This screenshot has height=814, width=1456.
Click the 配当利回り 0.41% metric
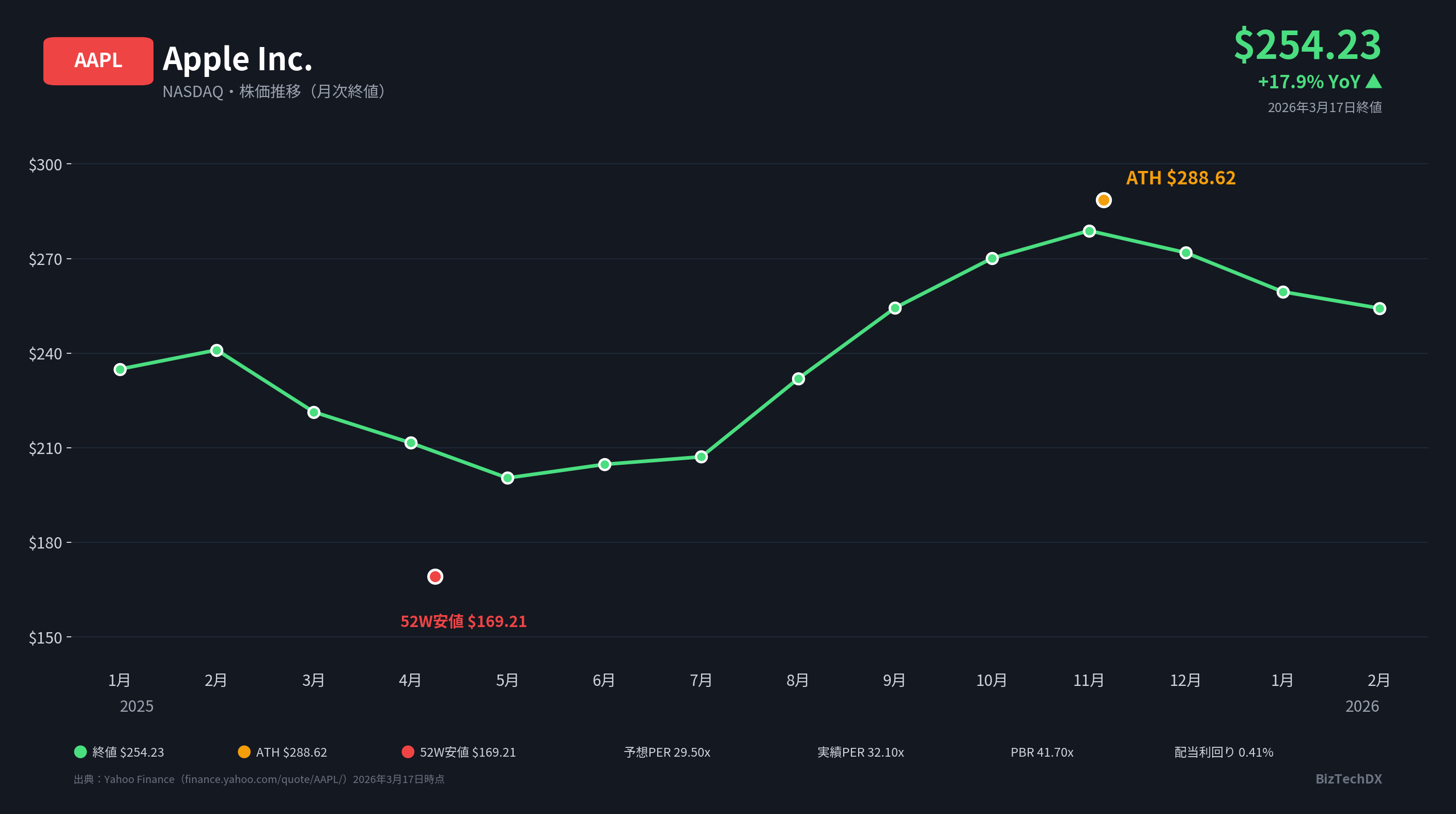click(x=1223, y=753)
